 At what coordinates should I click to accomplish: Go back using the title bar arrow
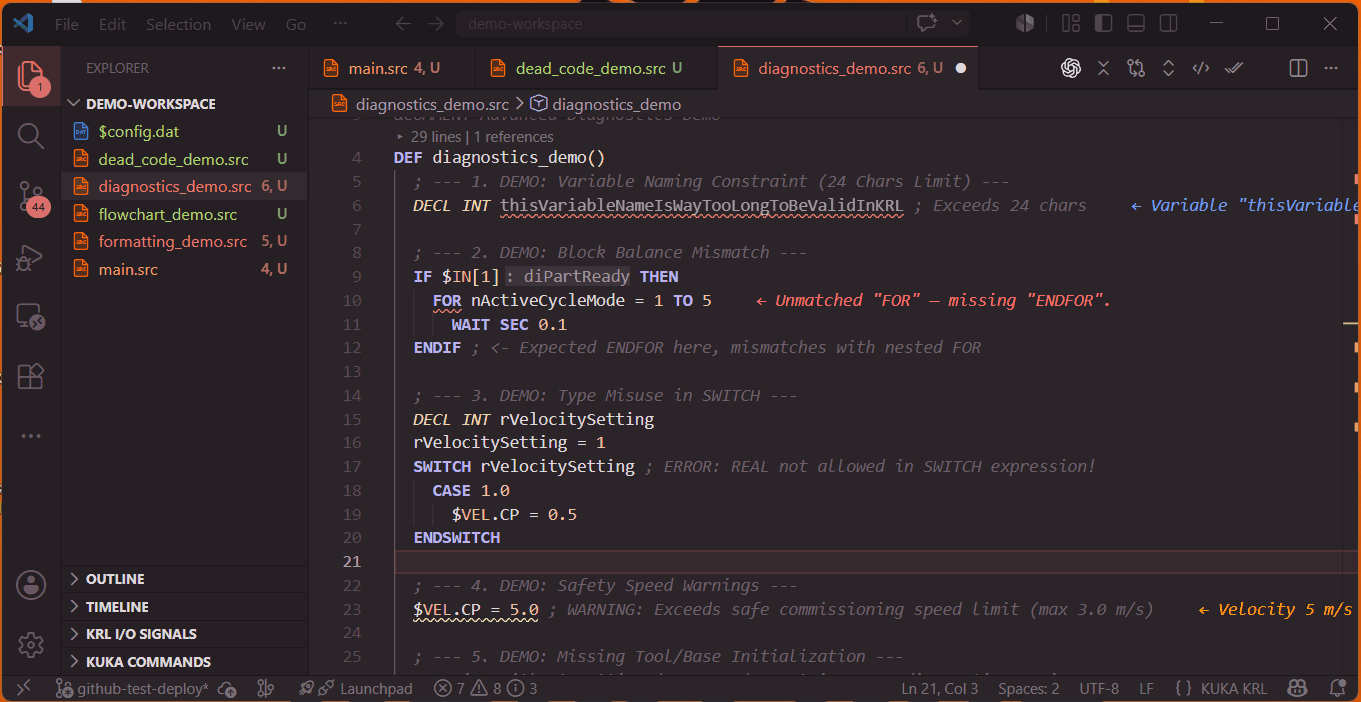click(x=403, y=24)
